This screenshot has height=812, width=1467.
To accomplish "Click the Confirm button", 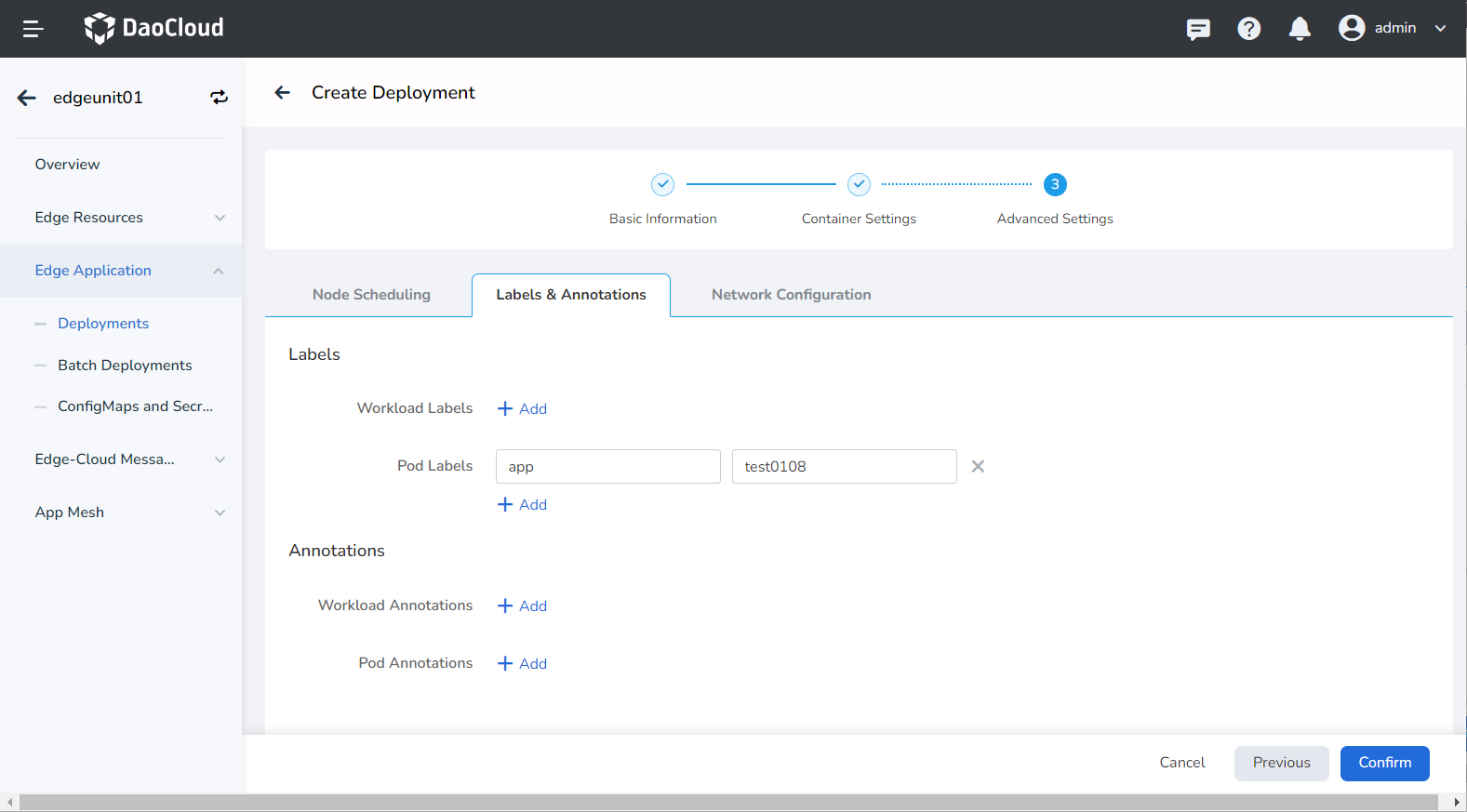I will click(x=1384, y=763).
